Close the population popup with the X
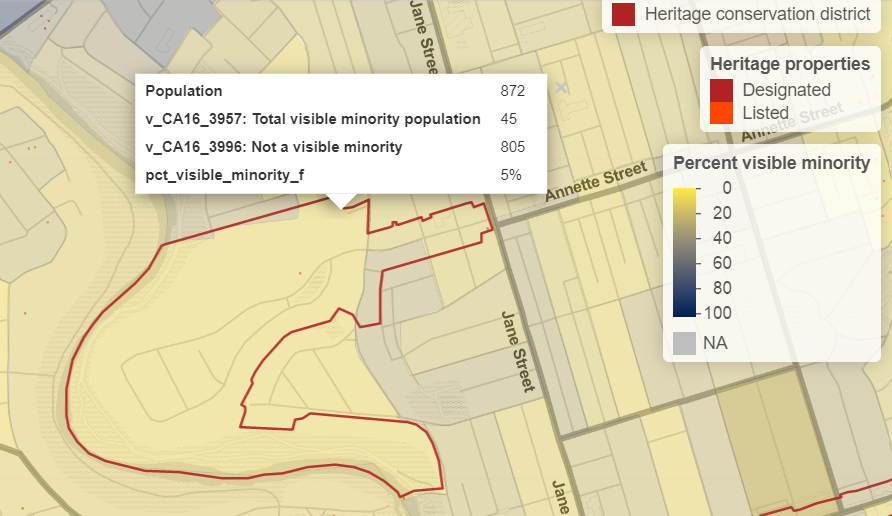This screenshot has width=892, height=516. pos(561,87)
